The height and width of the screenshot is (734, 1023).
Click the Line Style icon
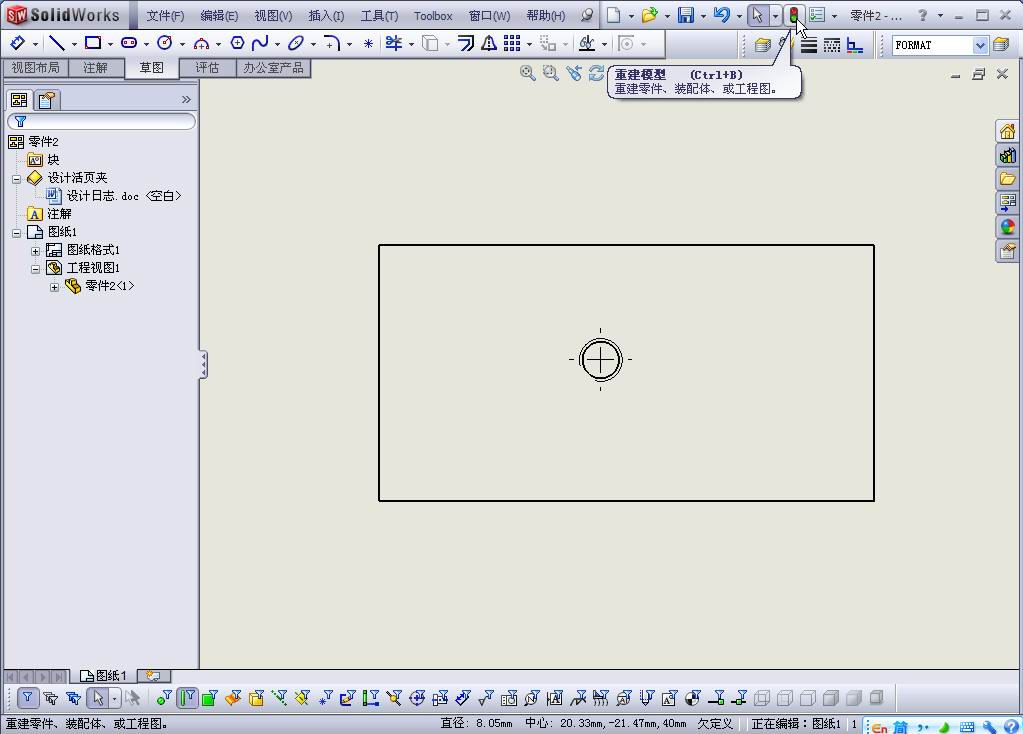coord(832,45)
